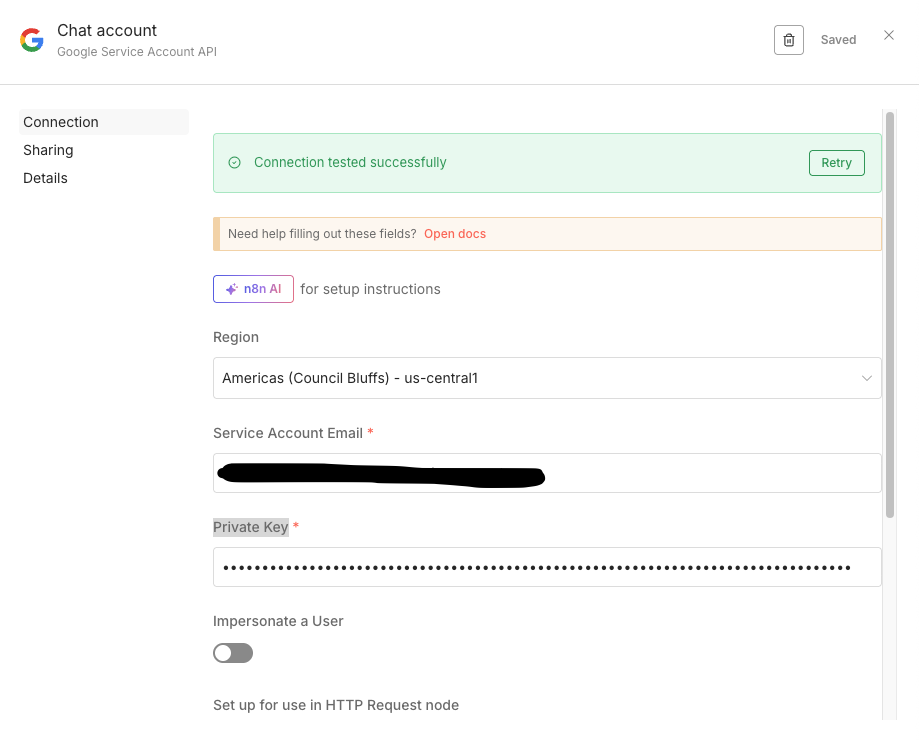Click the trash icon to delete credential

pyautogui.click(x=788, y=40)
